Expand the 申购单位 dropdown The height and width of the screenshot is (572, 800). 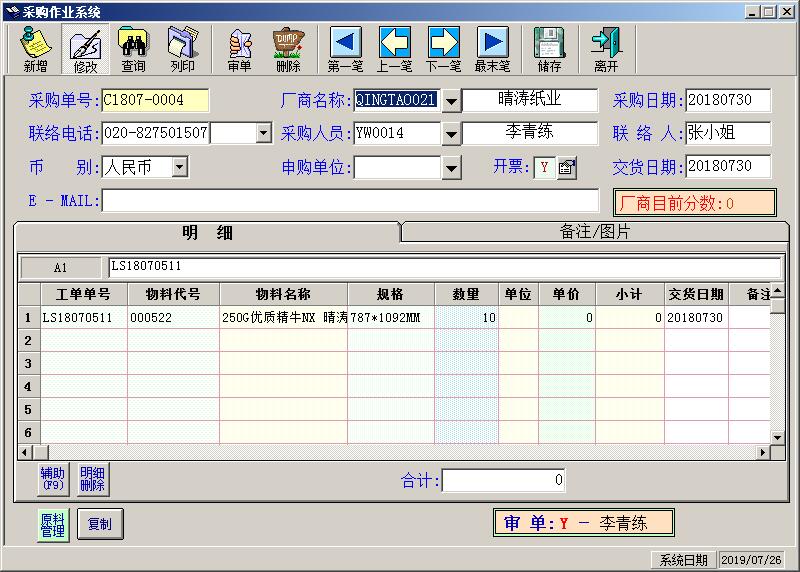(451, 168)
